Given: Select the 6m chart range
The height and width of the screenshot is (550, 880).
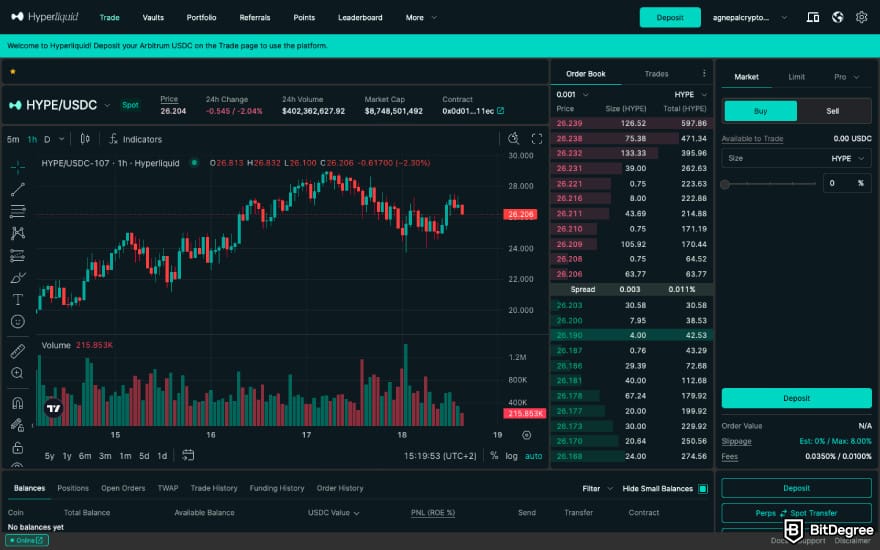Looking at the screenshot, I should point(85,456).
